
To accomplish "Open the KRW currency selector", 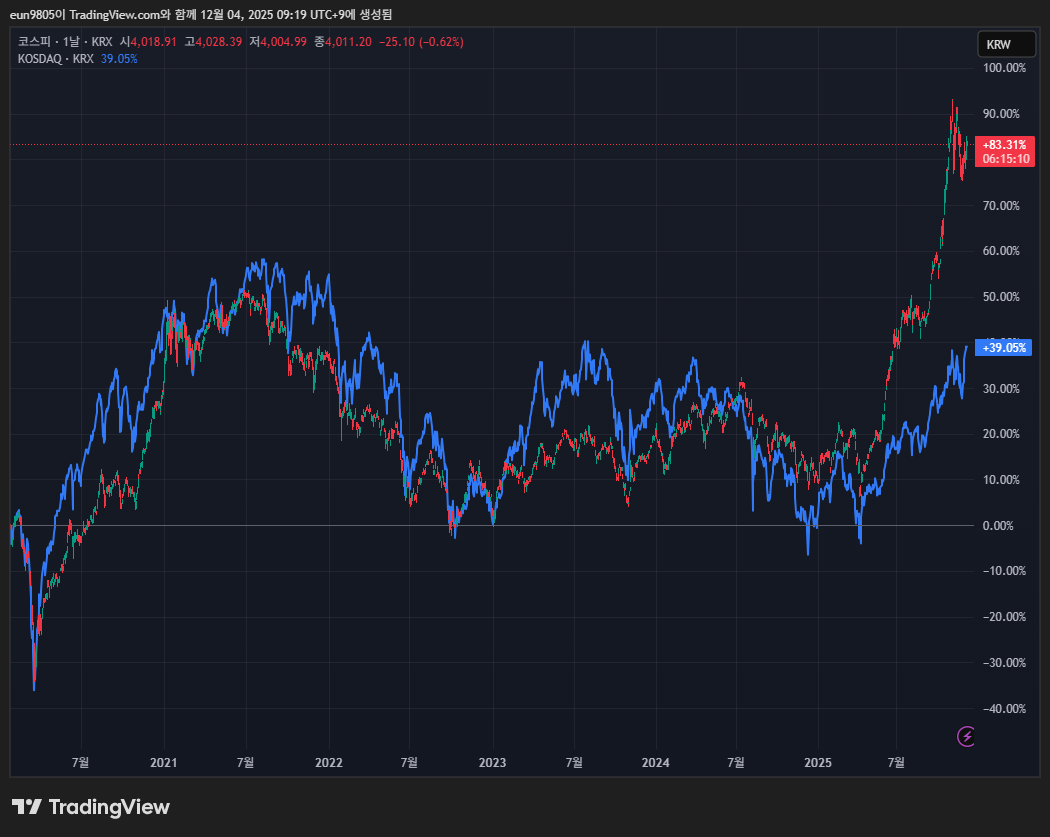I will (x=1006, y=44).
